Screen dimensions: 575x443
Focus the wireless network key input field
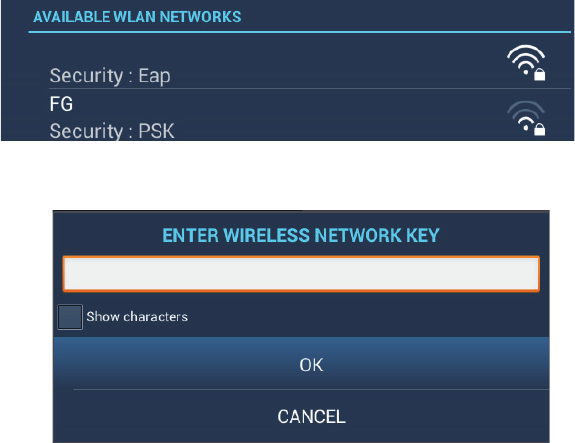pyautogui.click(x=301, y=274)
